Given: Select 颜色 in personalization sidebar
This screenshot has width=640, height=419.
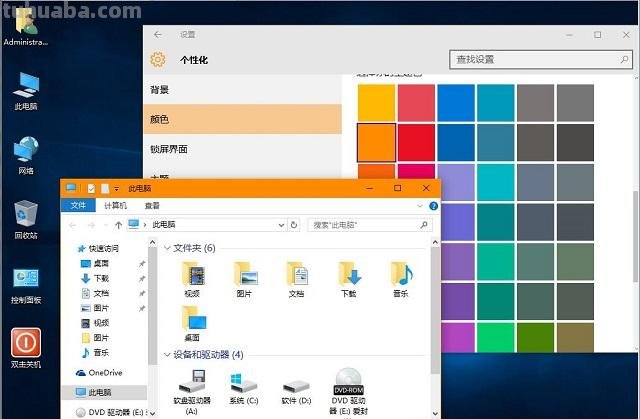Looking at the screenshot, I should pyautogui.click(x=242, y=119).
